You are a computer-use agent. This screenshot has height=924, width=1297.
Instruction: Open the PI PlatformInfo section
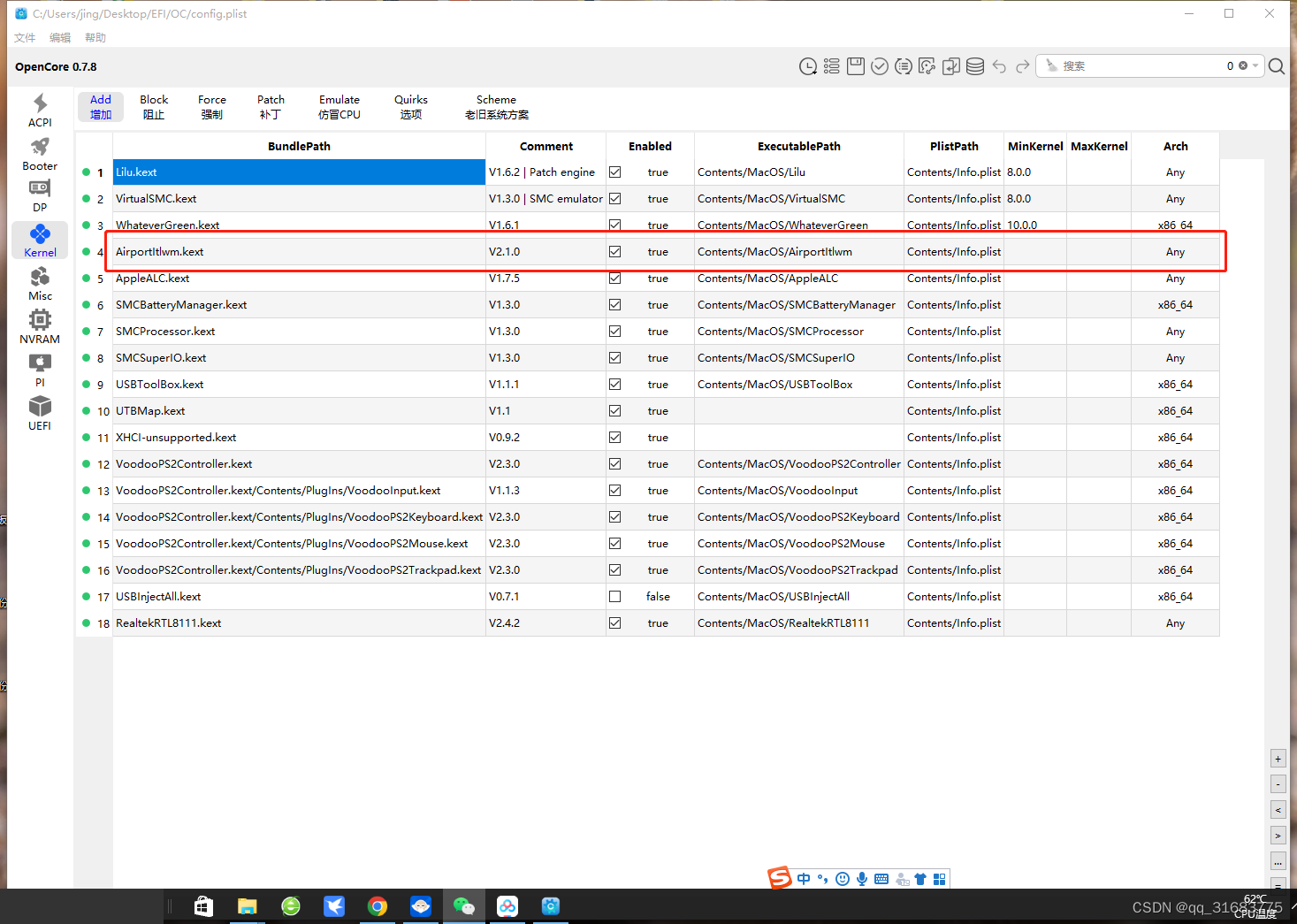[x=40, y=370]
